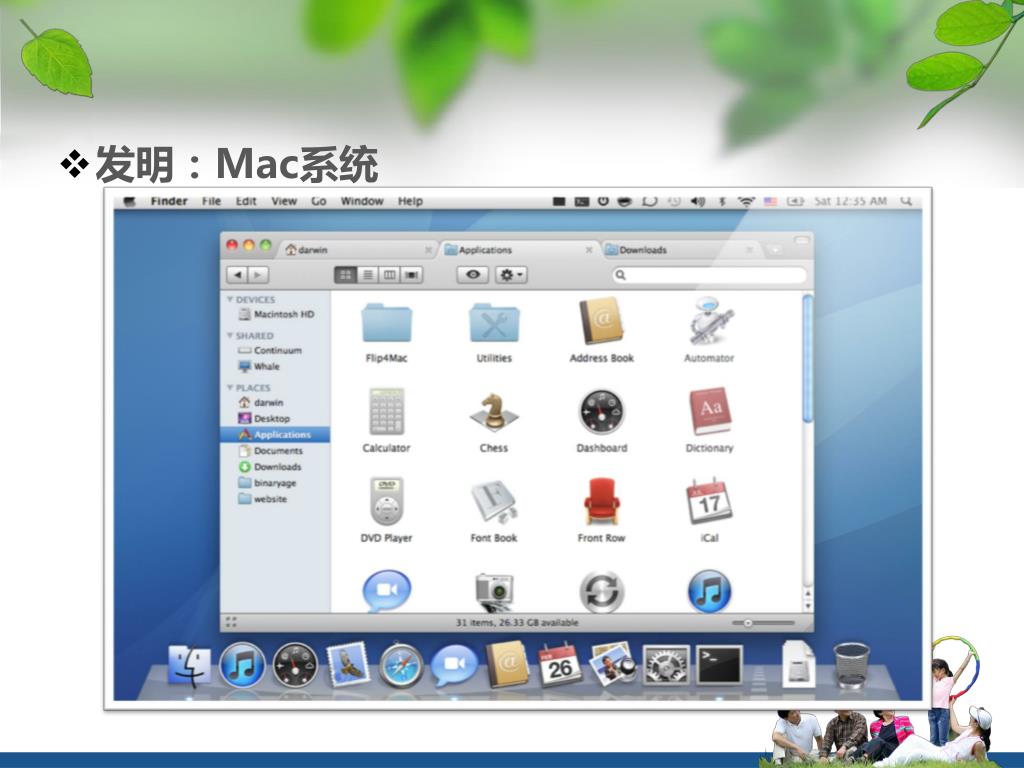Open the Window menu
This screenshot has width=1024, height=768.
pyautogui.click(x=362, y=201)
